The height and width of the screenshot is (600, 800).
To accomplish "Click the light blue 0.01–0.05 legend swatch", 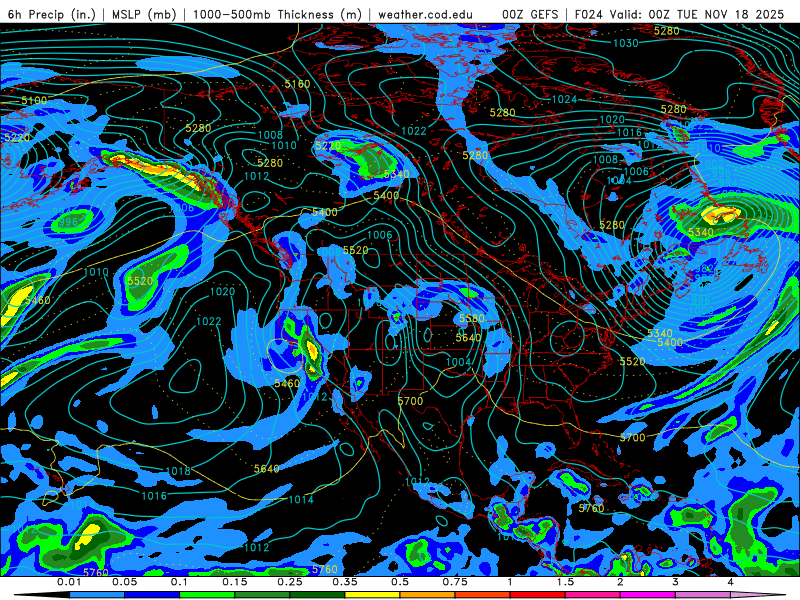I will 97,595.
